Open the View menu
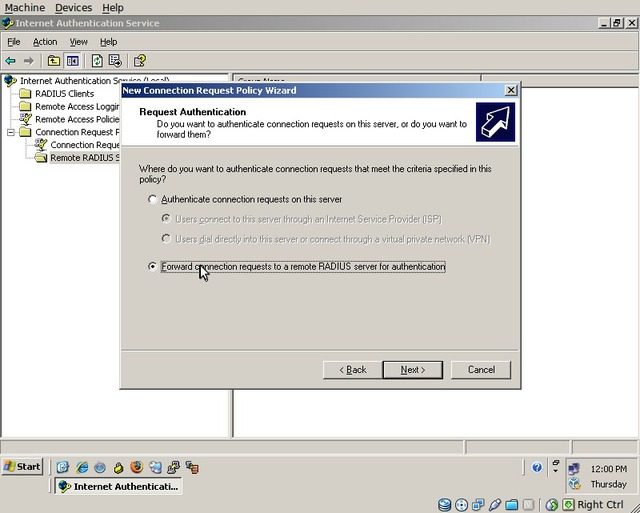The height and width of the screenshot is (513, 640). coord(78,42)
